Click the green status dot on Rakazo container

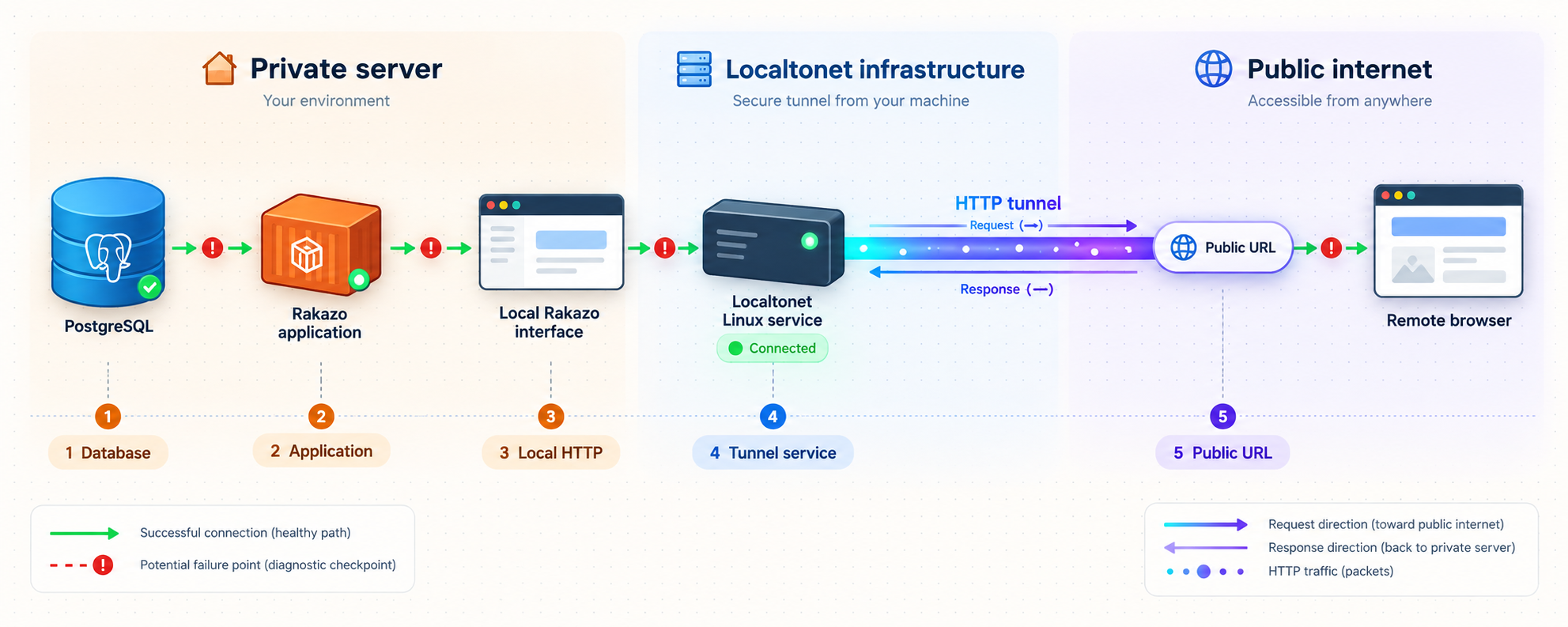coord(359,279)
